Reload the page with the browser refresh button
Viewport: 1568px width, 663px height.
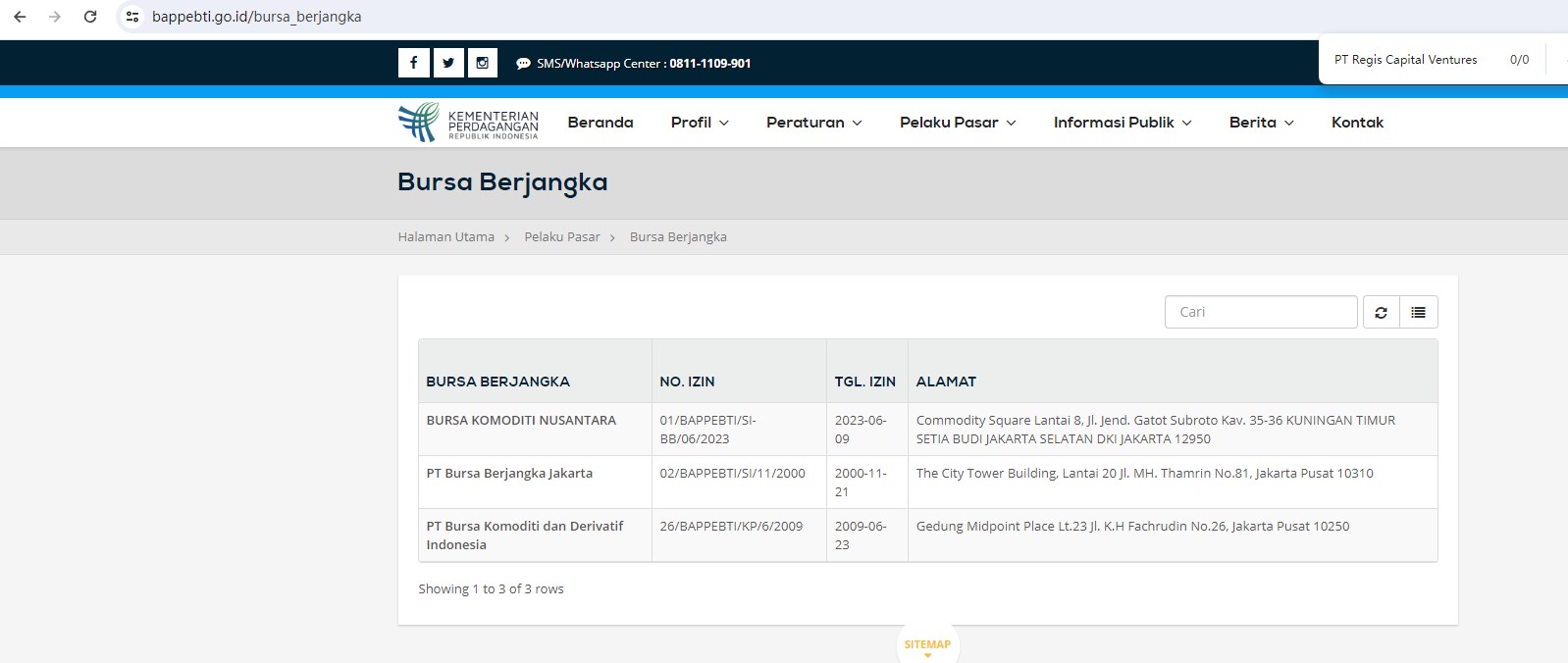click(90, 17)
